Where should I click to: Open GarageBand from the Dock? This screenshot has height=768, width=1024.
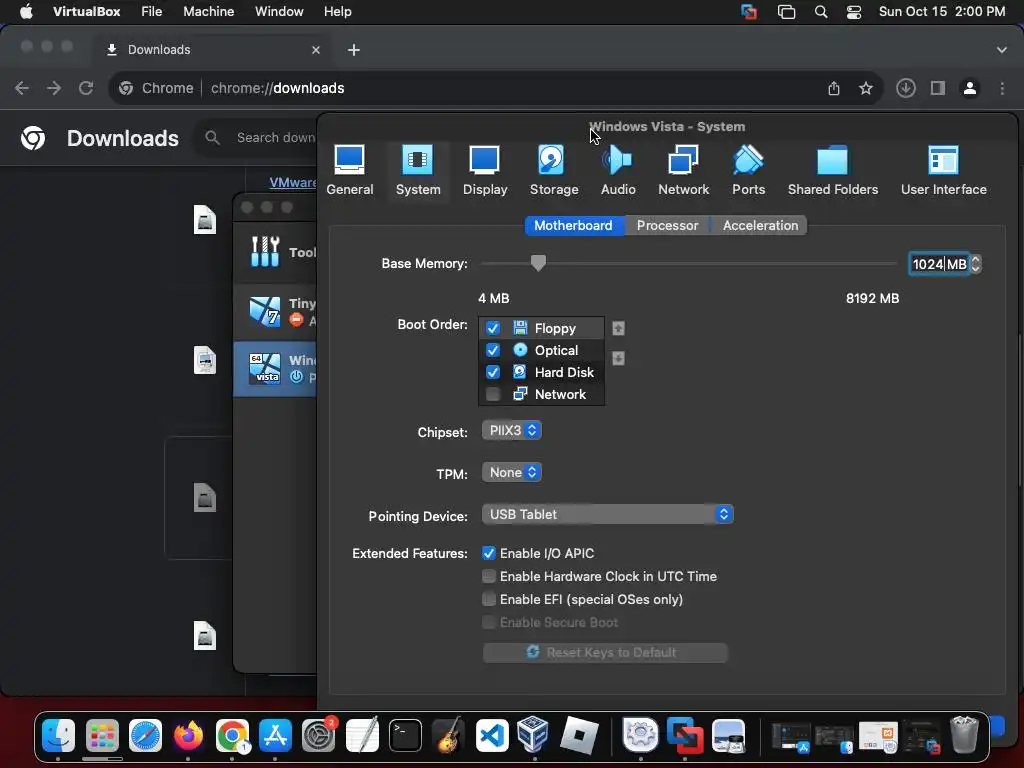449,735
